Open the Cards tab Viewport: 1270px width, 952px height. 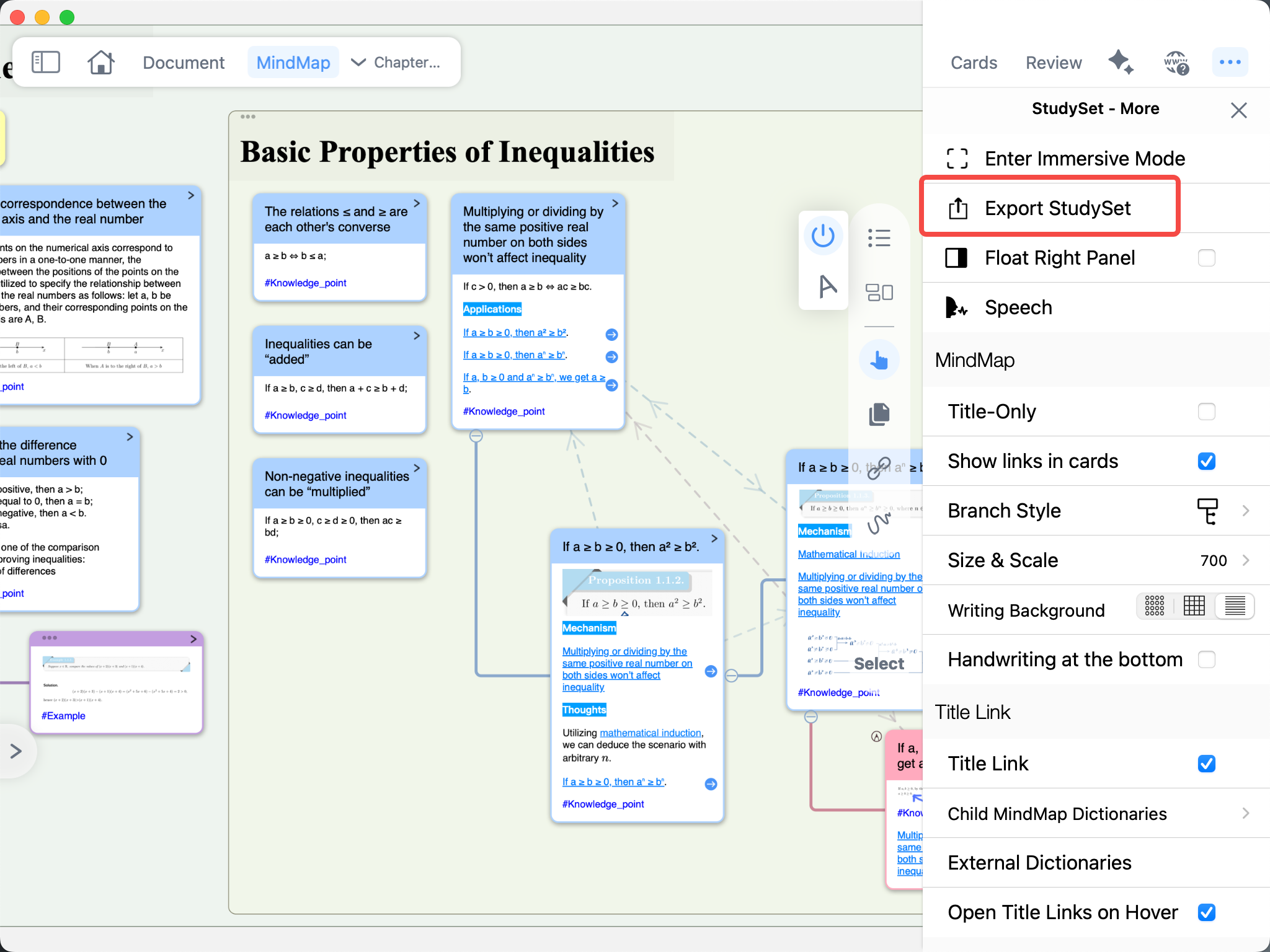[x=974, y=63]
